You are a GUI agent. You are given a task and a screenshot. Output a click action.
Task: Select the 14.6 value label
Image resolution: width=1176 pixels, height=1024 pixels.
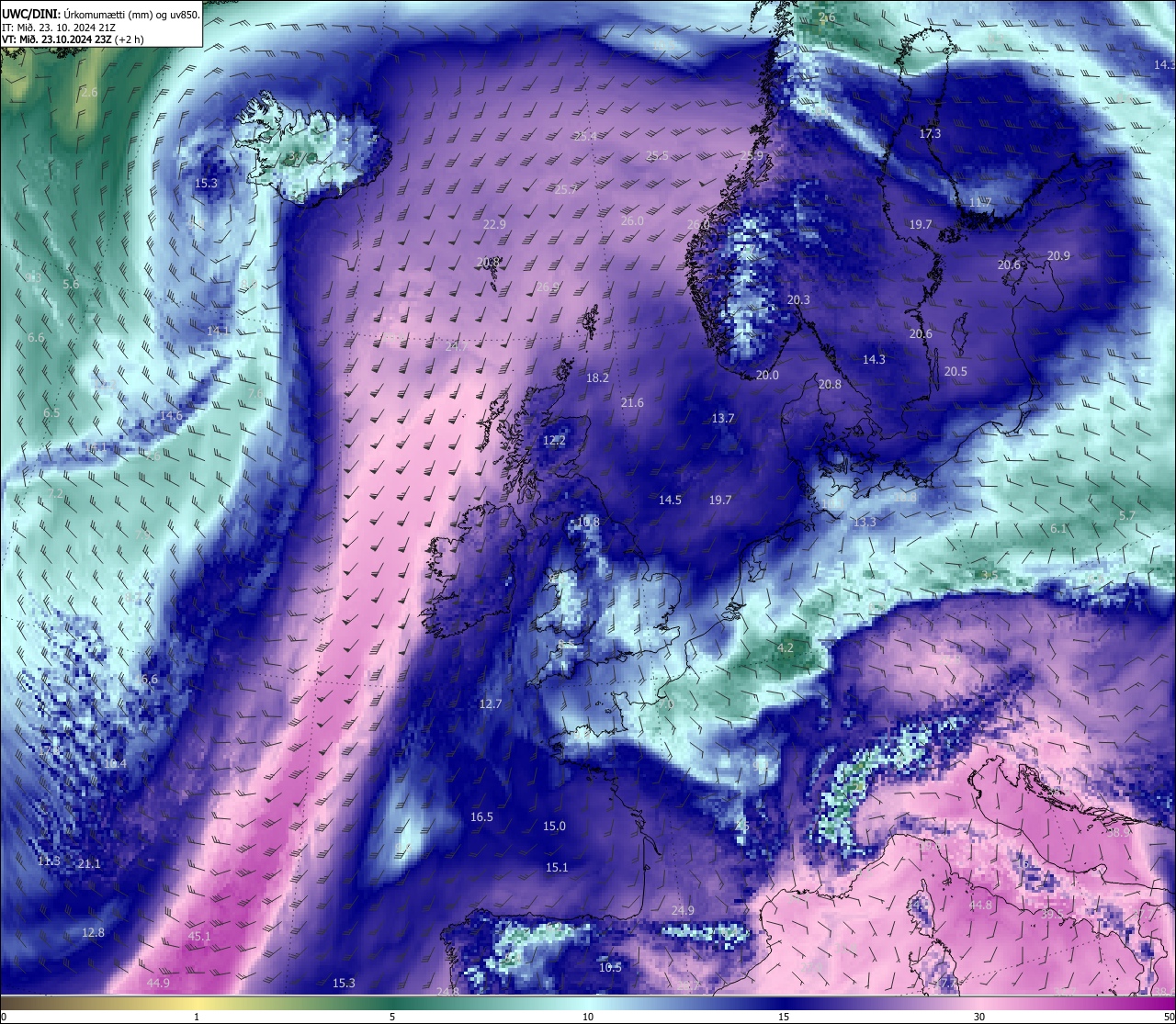171,416
